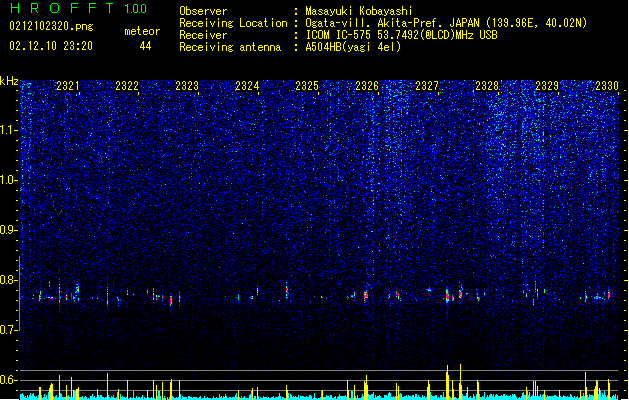The image size is (629, 400).
Task: Click the date stamp 02.12.10 23:20
Action: [51, 46]
